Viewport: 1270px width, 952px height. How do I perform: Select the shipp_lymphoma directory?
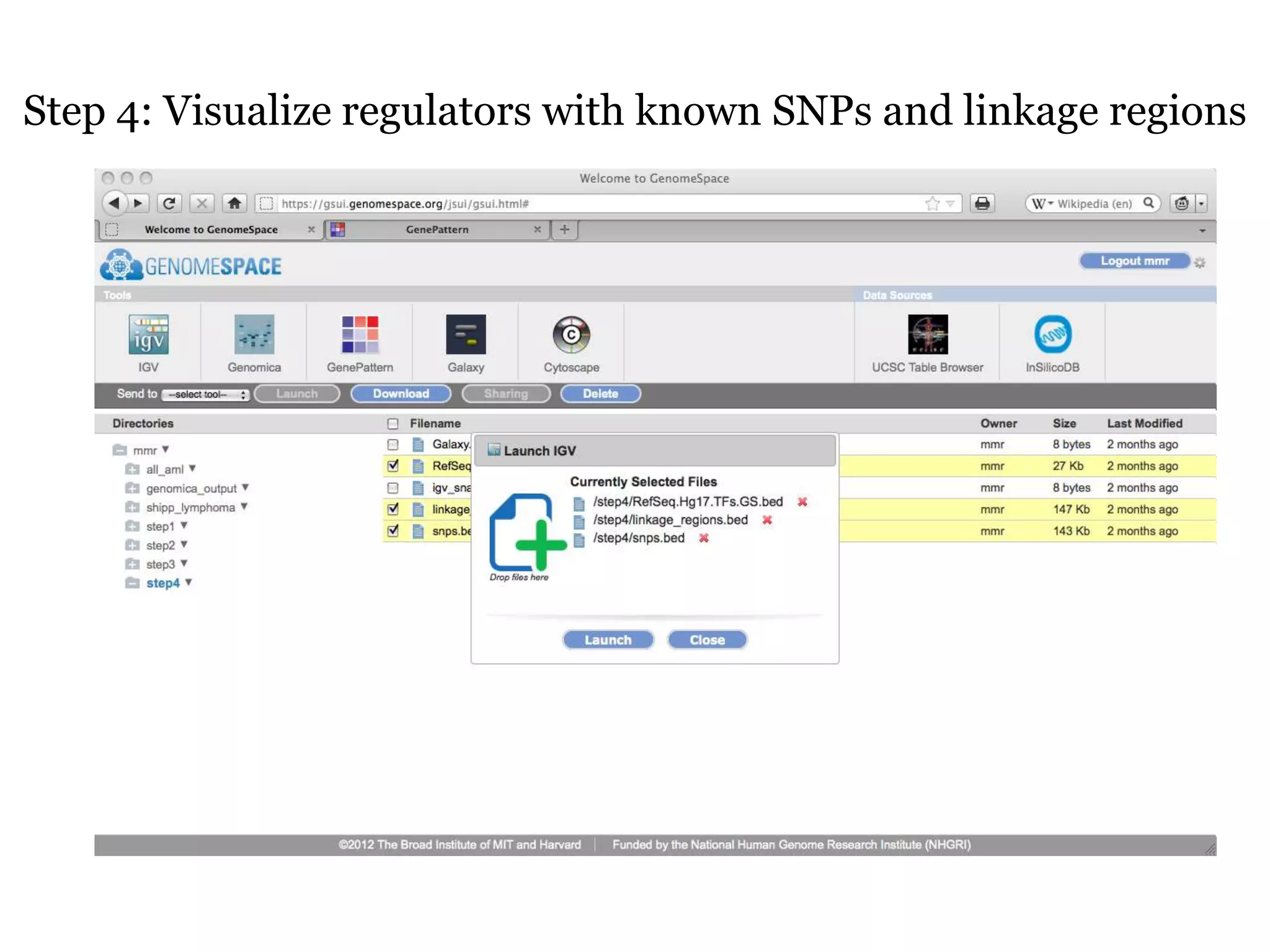coord(190,508)
